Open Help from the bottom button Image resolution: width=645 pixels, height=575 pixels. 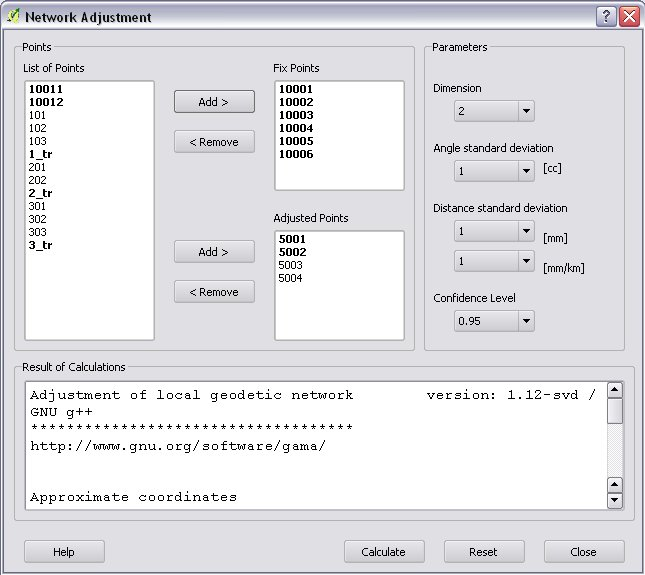(x=63, y=552)
